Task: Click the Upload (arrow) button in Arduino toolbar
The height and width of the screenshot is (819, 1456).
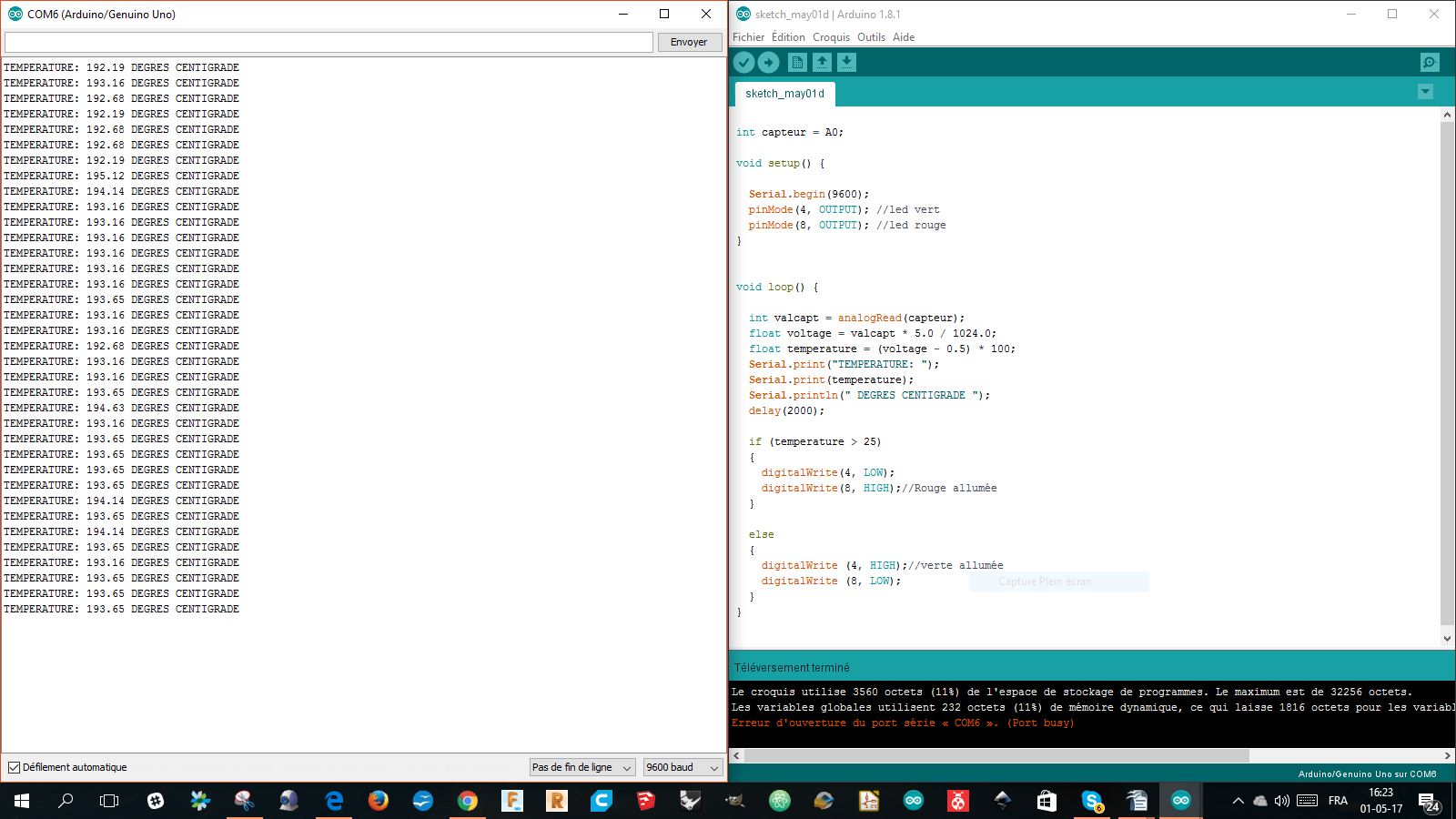Action: (769, 62)
